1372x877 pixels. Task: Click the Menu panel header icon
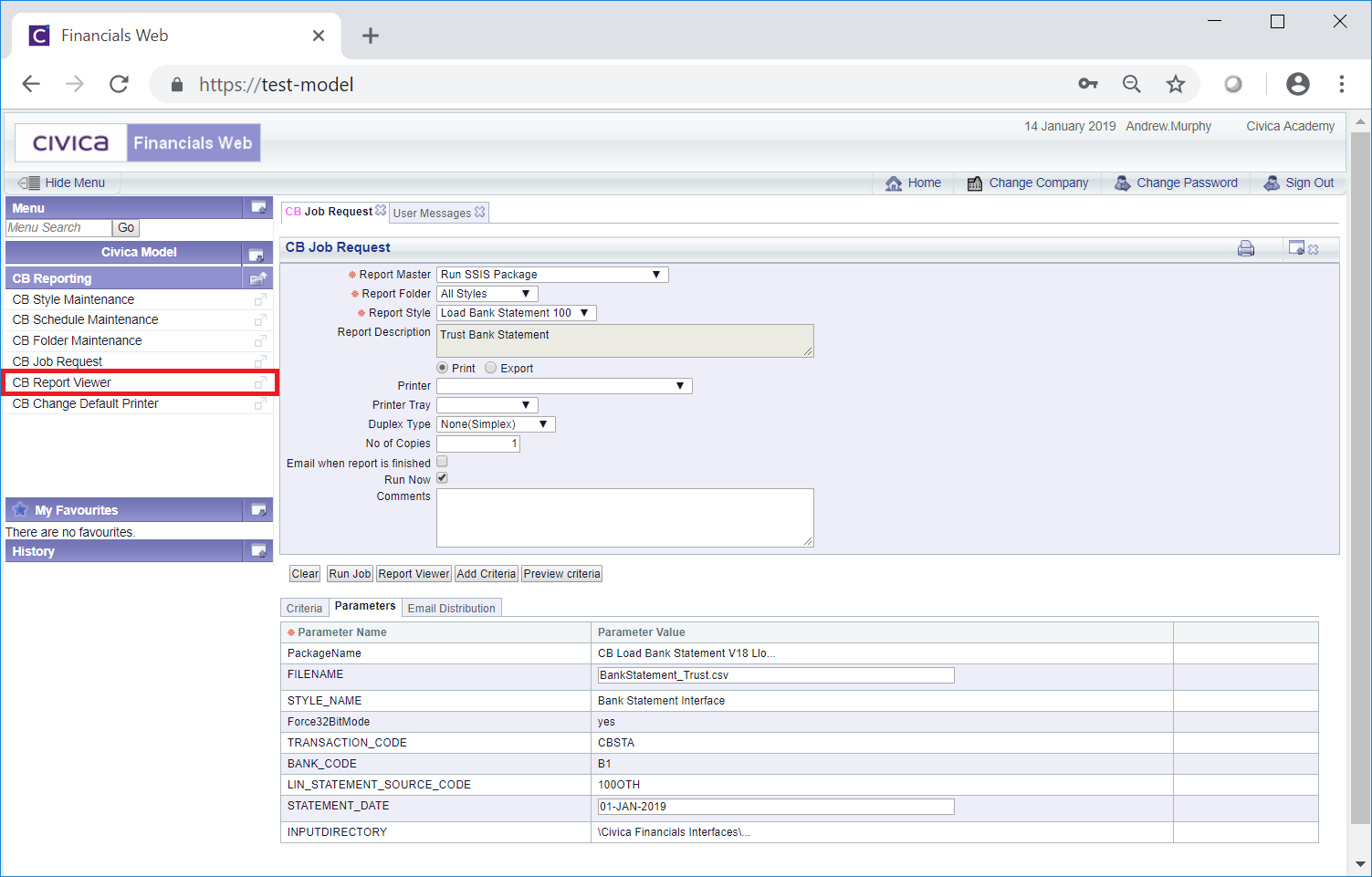pos(258,208)
